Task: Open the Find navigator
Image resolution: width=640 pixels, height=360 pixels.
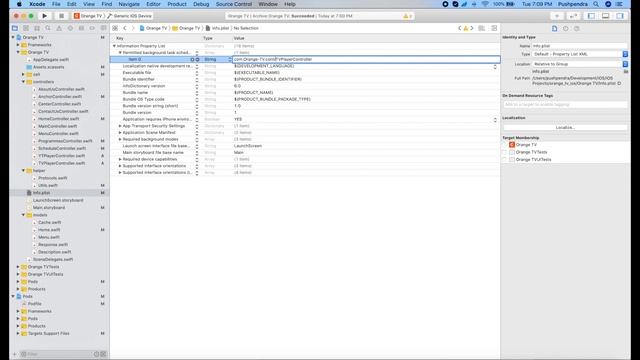Action: coord(48,28)
